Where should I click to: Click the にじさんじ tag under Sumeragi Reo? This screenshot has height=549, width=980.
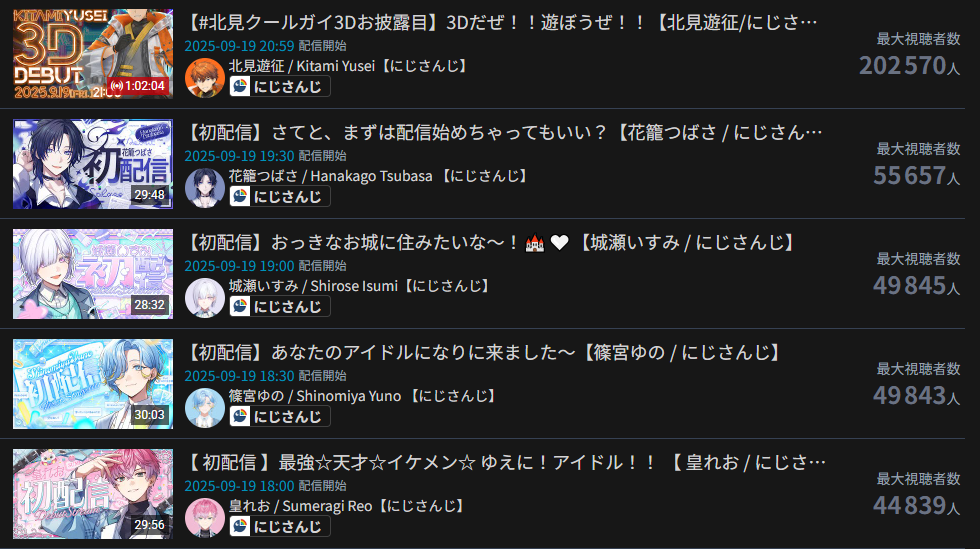(279, 526)
